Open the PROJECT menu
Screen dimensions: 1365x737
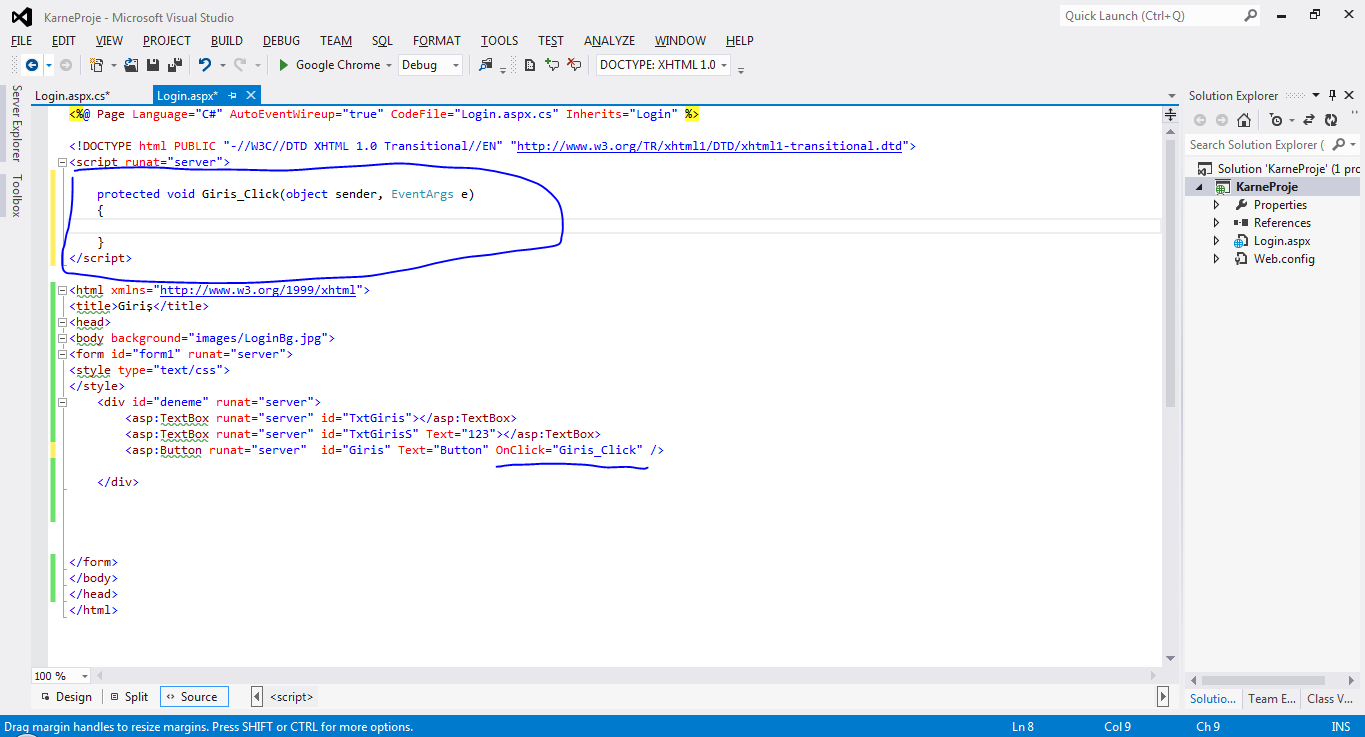[x=167, y=41]
